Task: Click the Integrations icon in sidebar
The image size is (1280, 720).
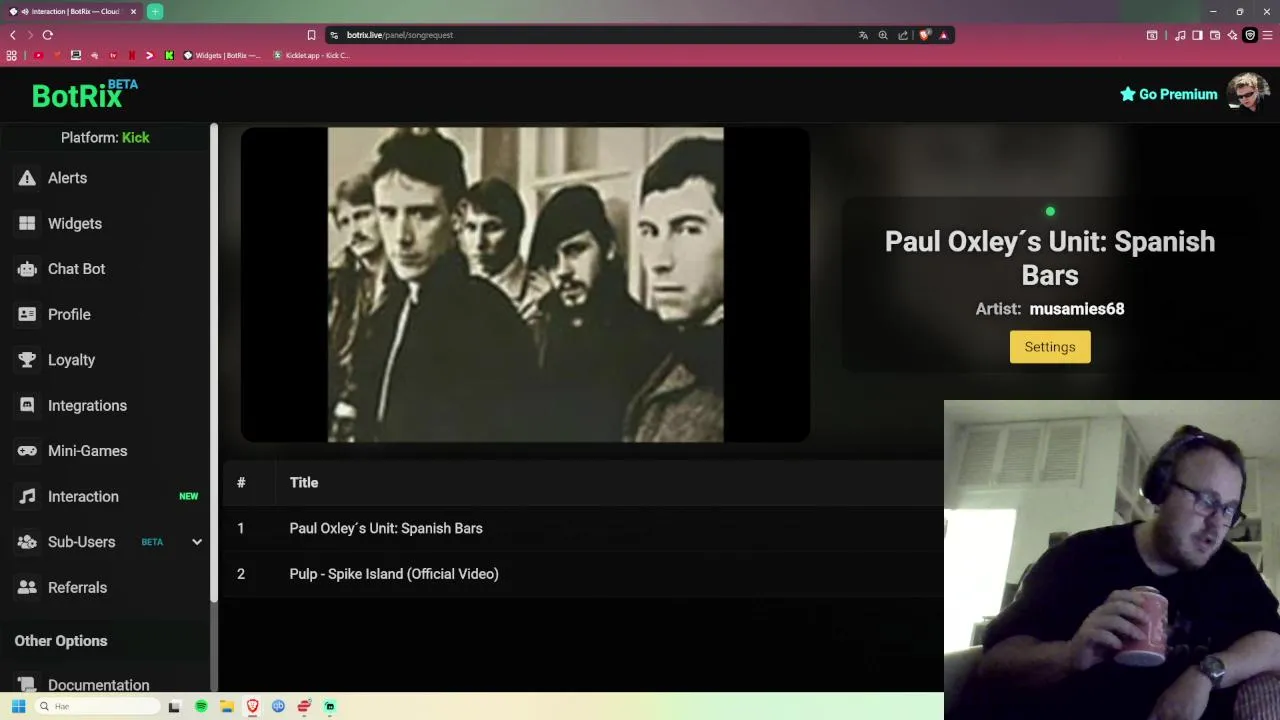Action: 27,405
